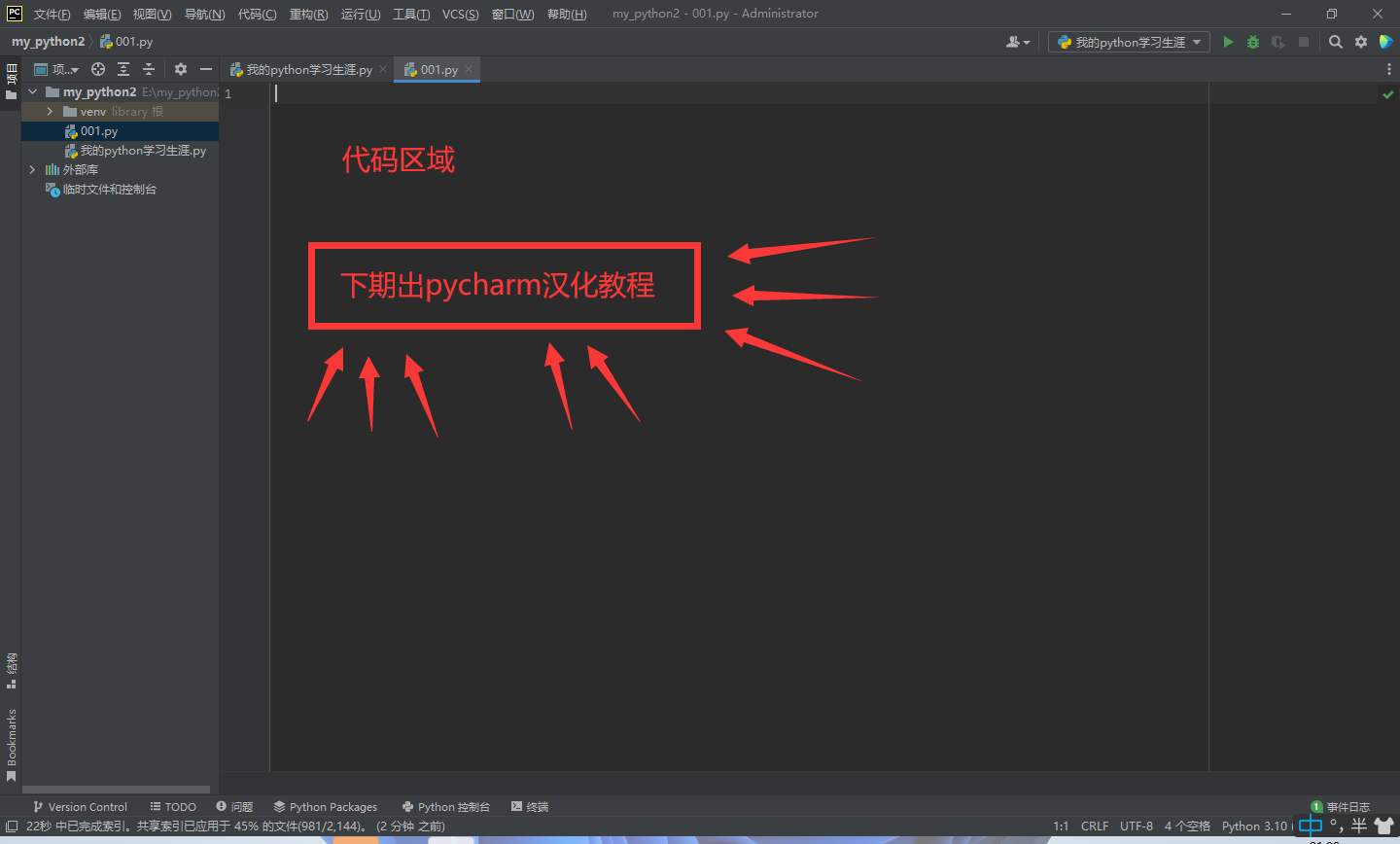The image size is (1400, 844).
Task: Open project panel options gear
Action: tap(181, 69)
